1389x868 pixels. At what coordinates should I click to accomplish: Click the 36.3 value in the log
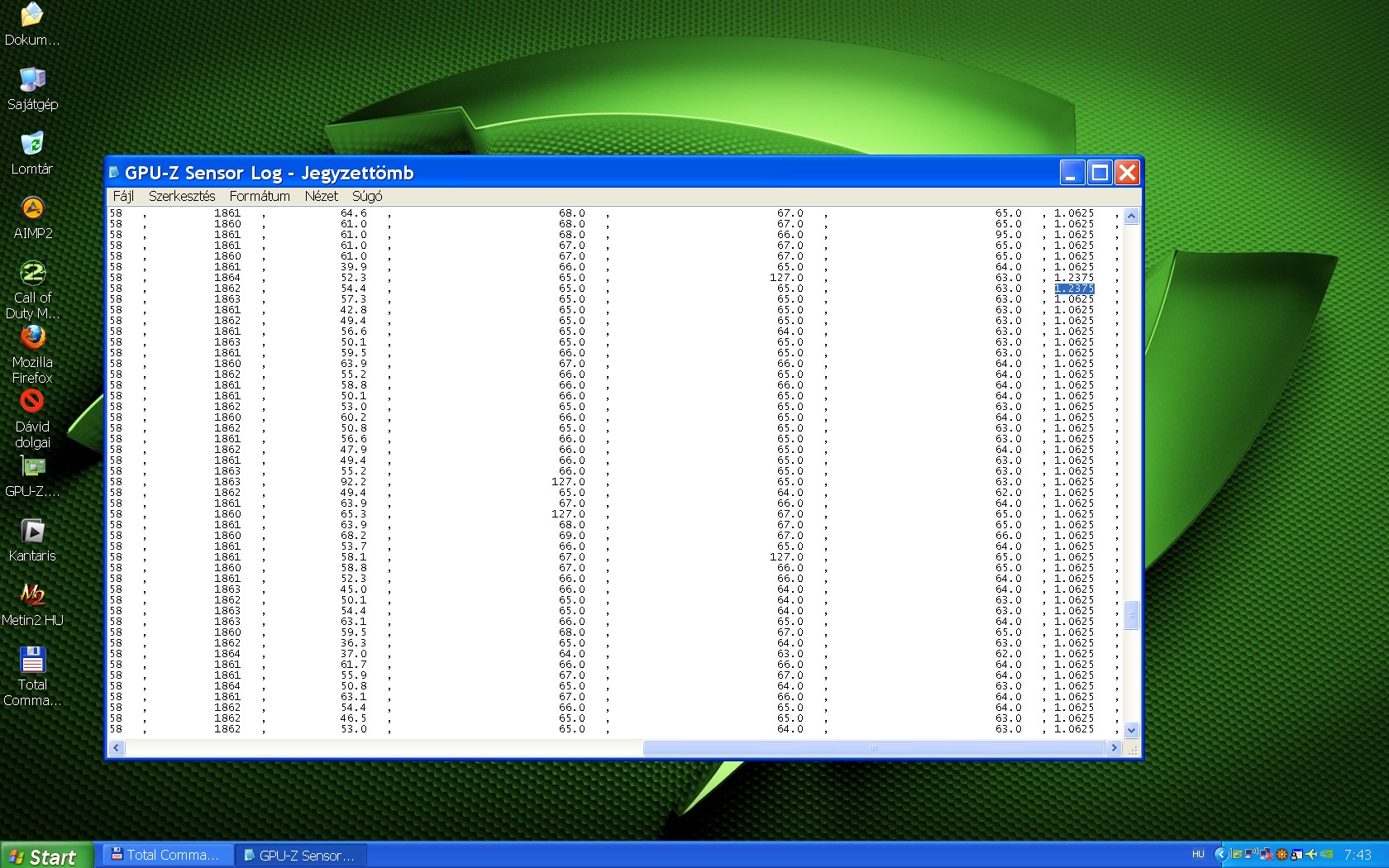coord(353,643)
